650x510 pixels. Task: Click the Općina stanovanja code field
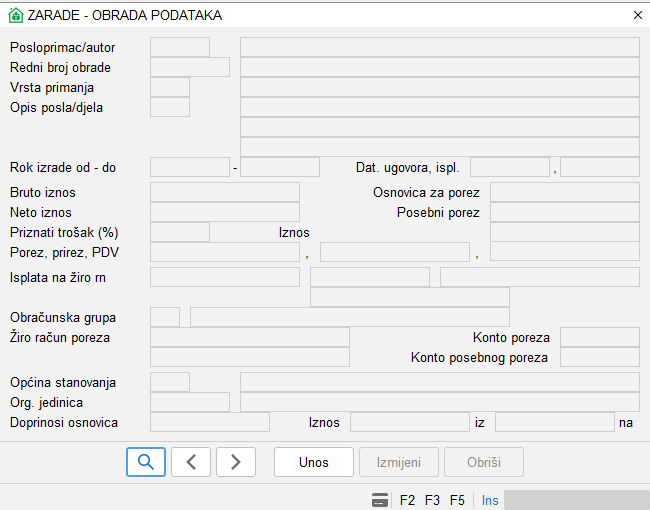(x=170, y=382)
